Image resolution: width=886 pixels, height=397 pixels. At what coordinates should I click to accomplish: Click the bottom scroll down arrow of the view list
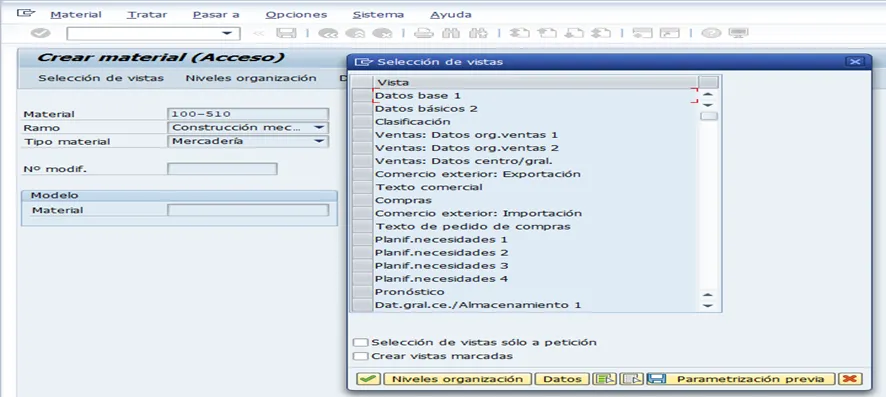pos(708,306)
